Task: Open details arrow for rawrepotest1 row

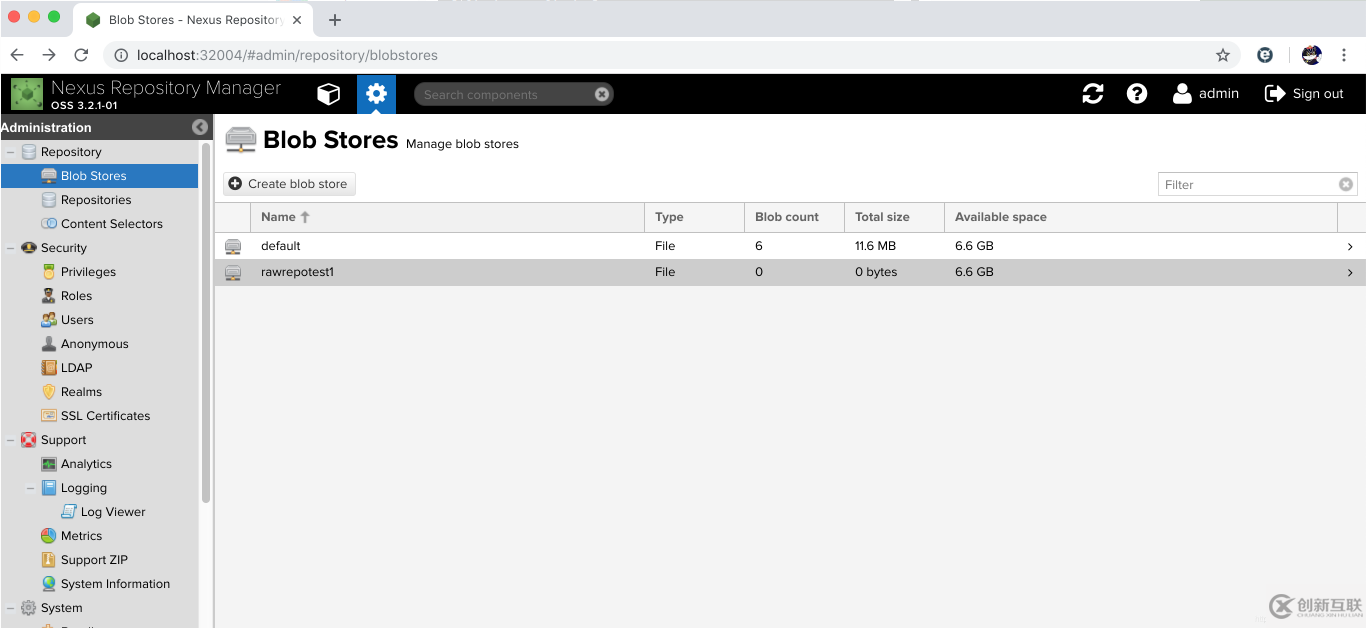Action: click(x=1350, y=272)
